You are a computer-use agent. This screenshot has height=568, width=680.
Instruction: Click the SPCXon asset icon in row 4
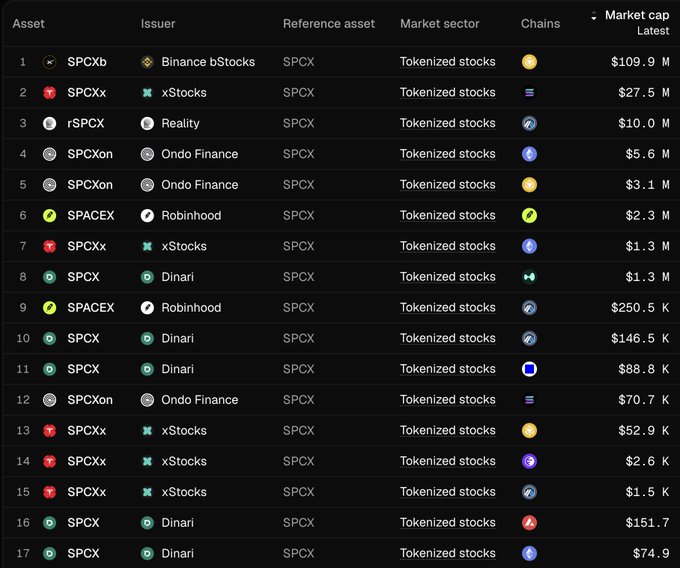pos(49,154)
